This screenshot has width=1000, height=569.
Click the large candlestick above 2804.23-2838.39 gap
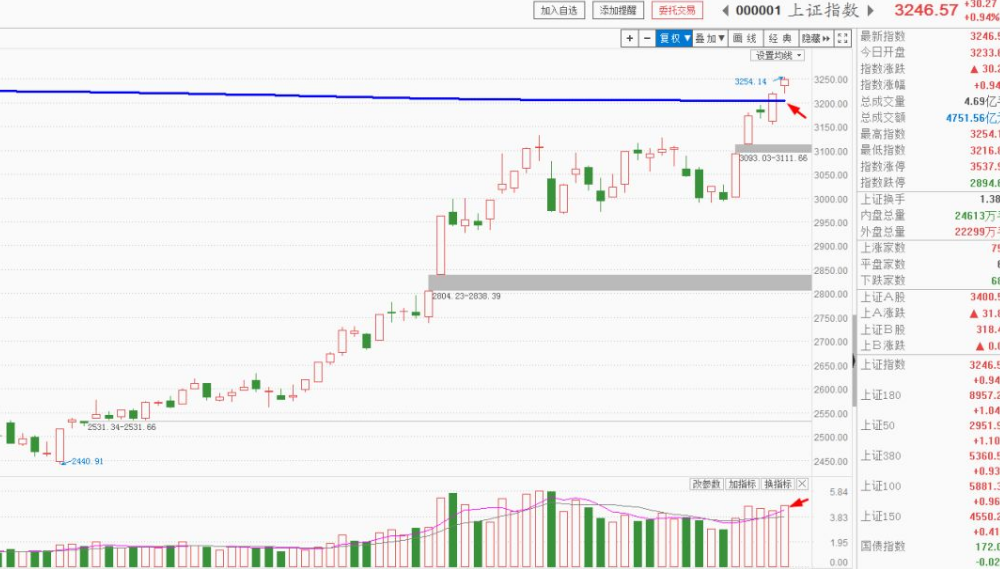click(x=441, y=245)
